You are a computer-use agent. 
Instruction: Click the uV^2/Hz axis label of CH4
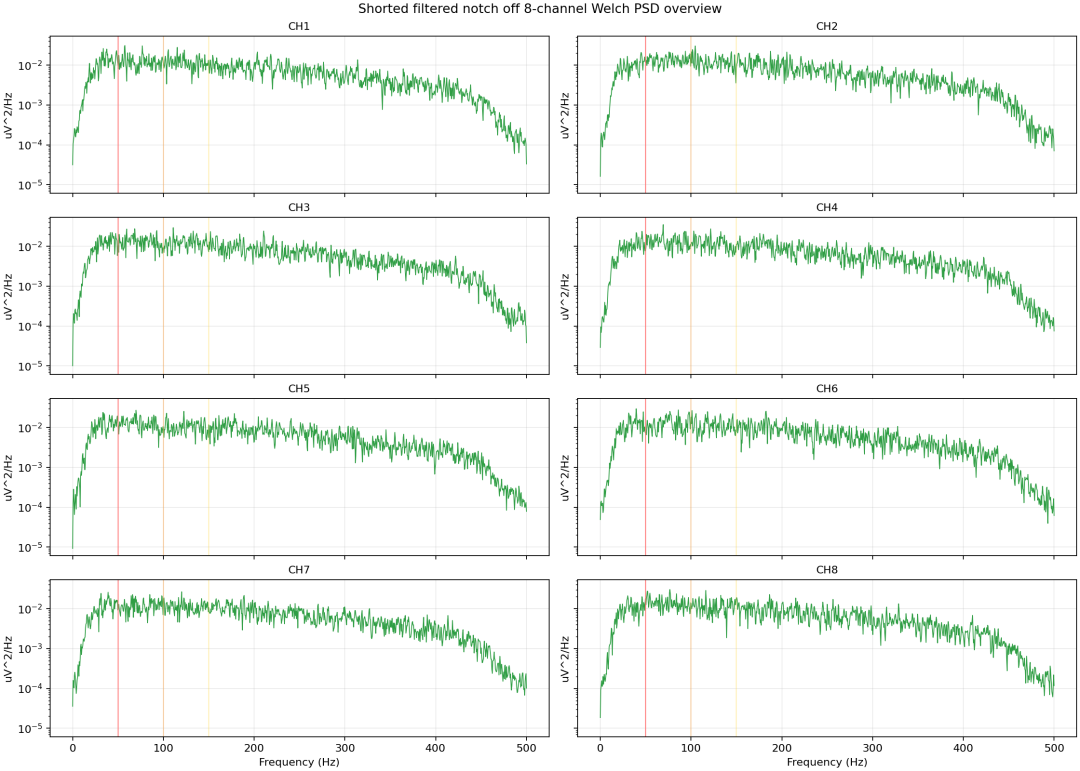(565, 296)
